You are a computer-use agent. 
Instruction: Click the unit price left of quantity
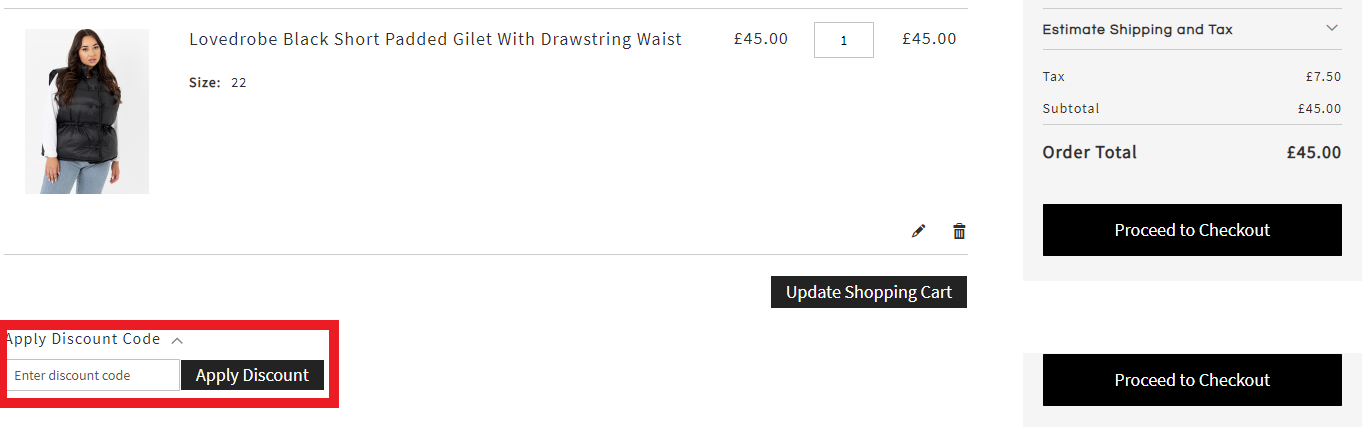[x=760, y=39]
